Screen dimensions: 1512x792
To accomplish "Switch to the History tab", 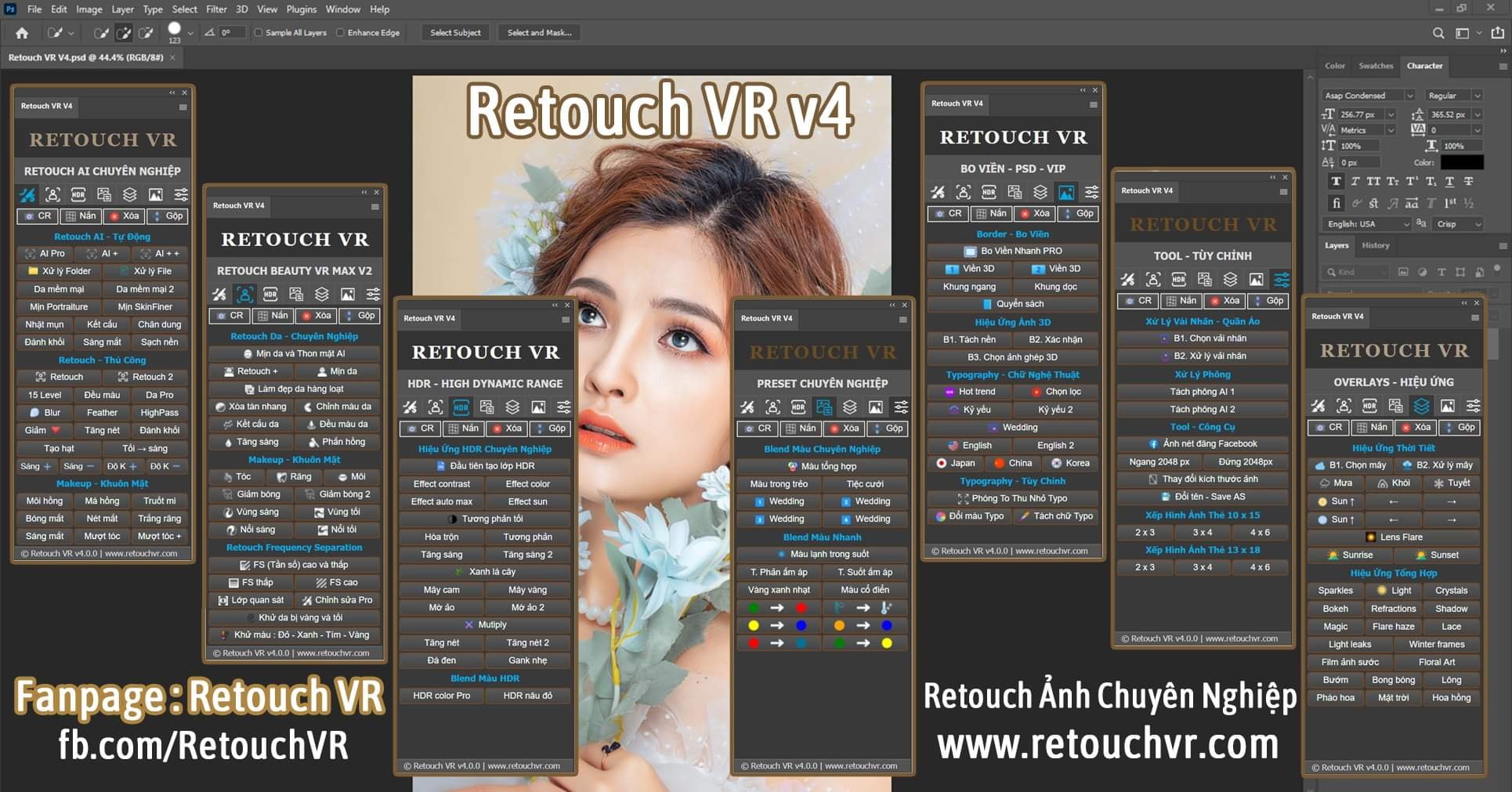I will [1375, 245].
